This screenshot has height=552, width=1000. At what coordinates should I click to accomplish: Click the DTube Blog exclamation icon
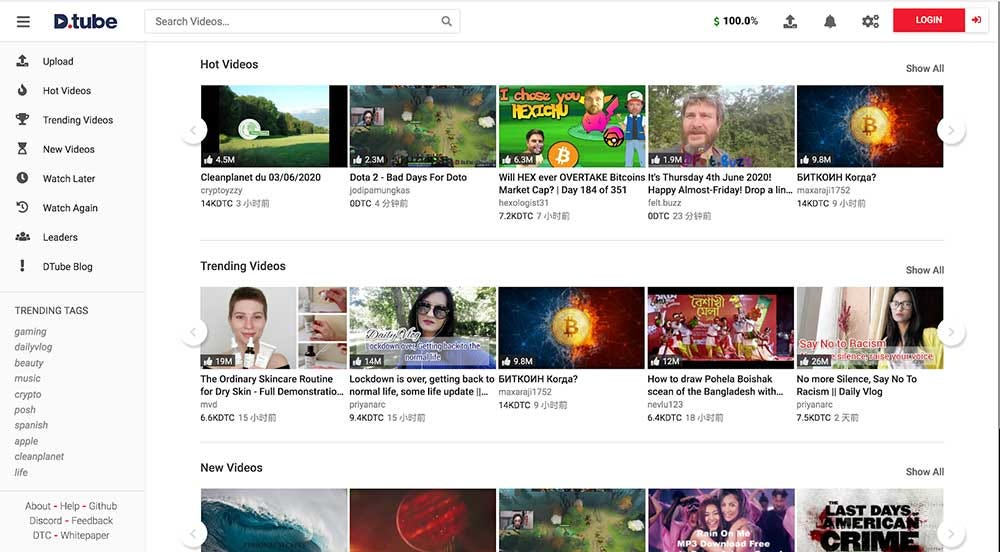[22, 266]
